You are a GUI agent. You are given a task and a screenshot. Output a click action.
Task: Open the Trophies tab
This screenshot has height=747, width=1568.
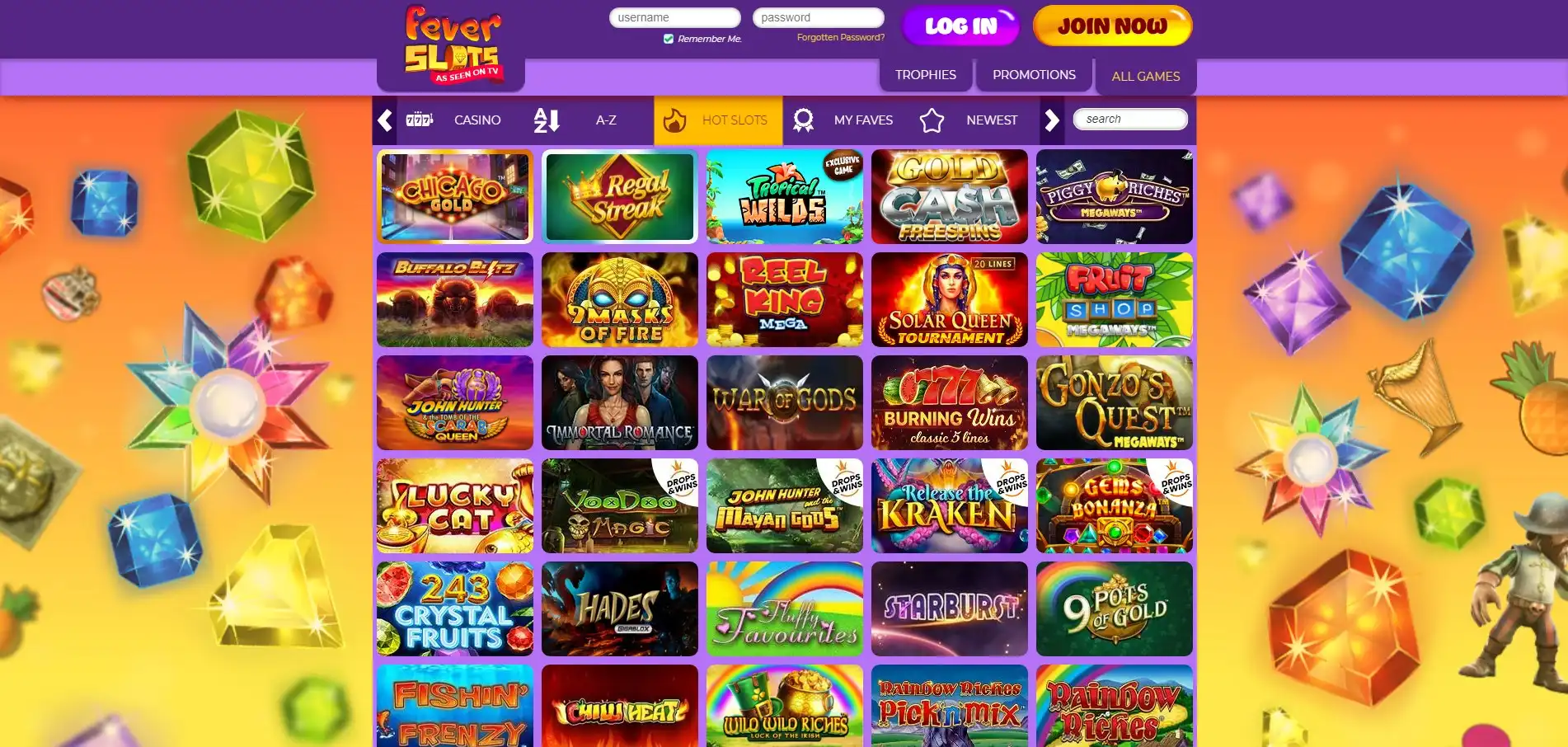pyautogui.click(x=925, y=75)
